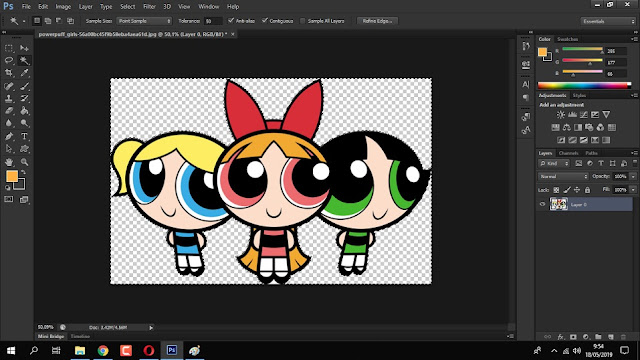Select the Paint Bucket tool
The height and width of the screenshot is (360, 640).
(x=24, y=111)
